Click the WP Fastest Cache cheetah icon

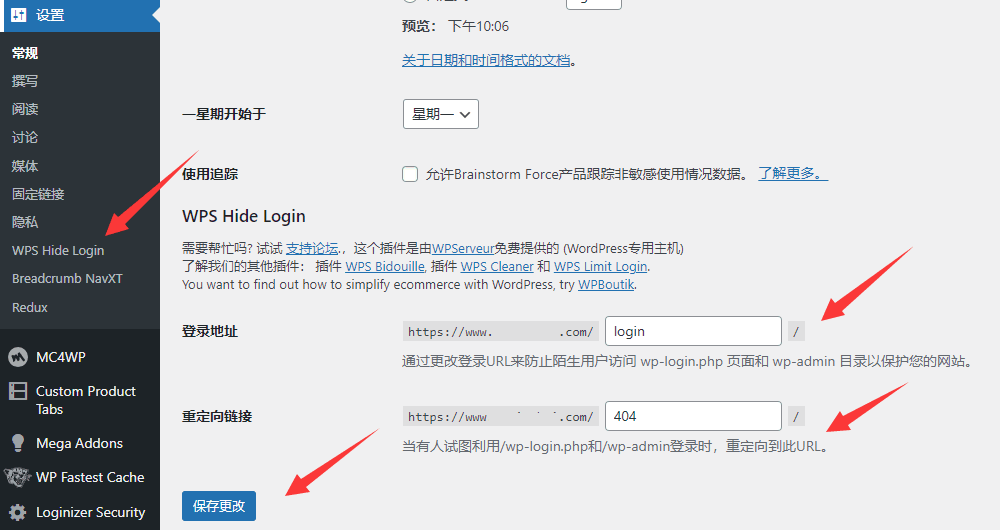[x=17, y=477]
